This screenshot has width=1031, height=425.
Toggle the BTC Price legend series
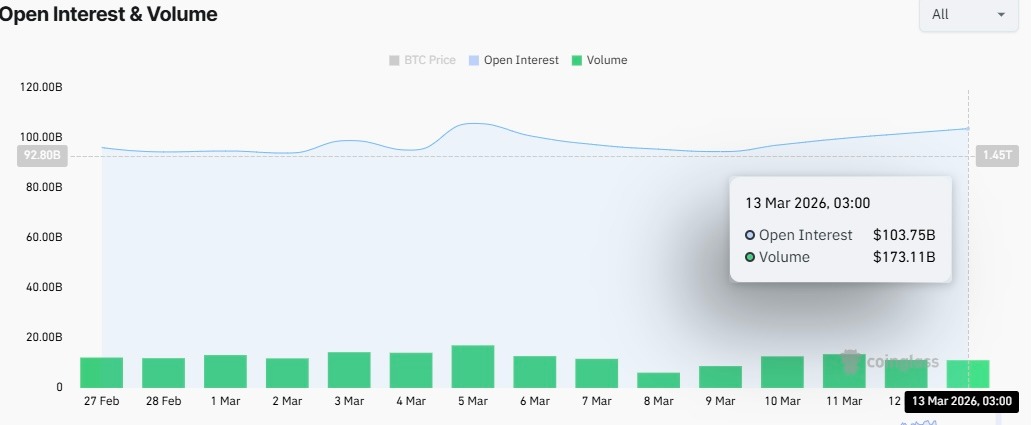click(x=422, y=60)
